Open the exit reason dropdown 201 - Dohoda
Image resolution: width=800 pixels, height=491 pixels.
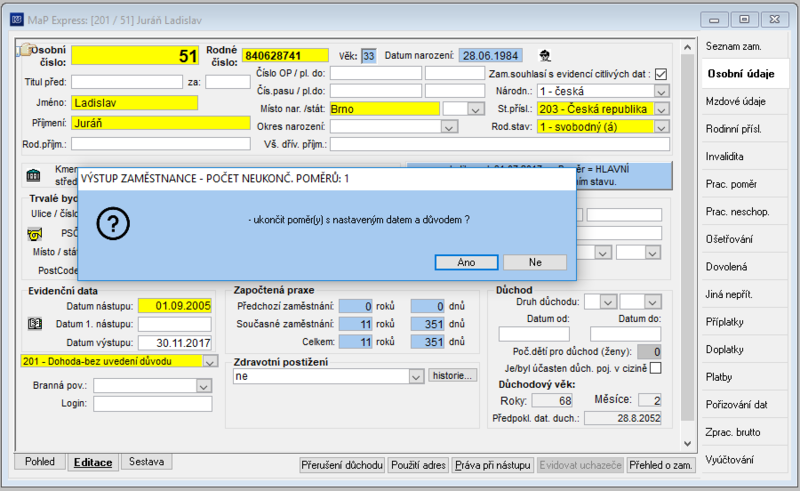click(x=210, y=361)
